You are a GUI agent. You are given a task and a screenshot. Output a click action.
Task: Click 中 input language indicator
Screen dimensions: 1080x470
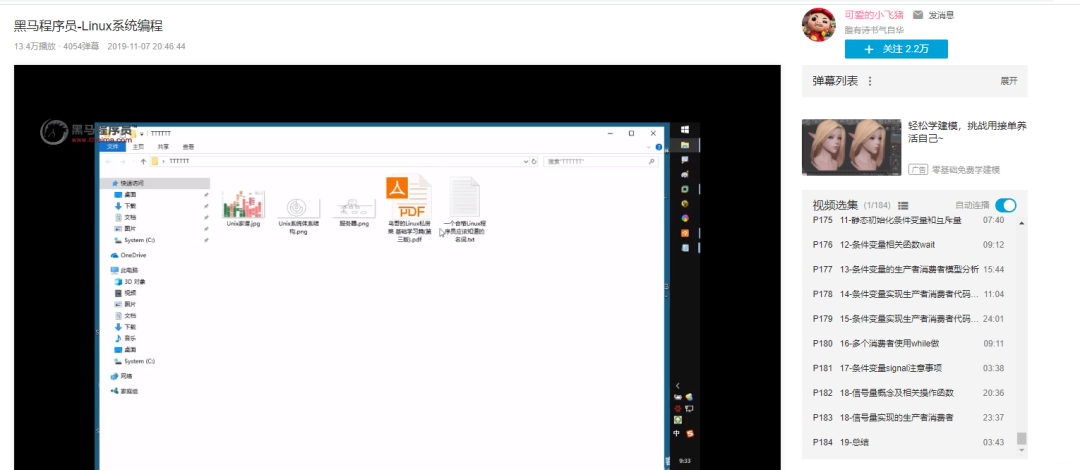coord(676,433)
